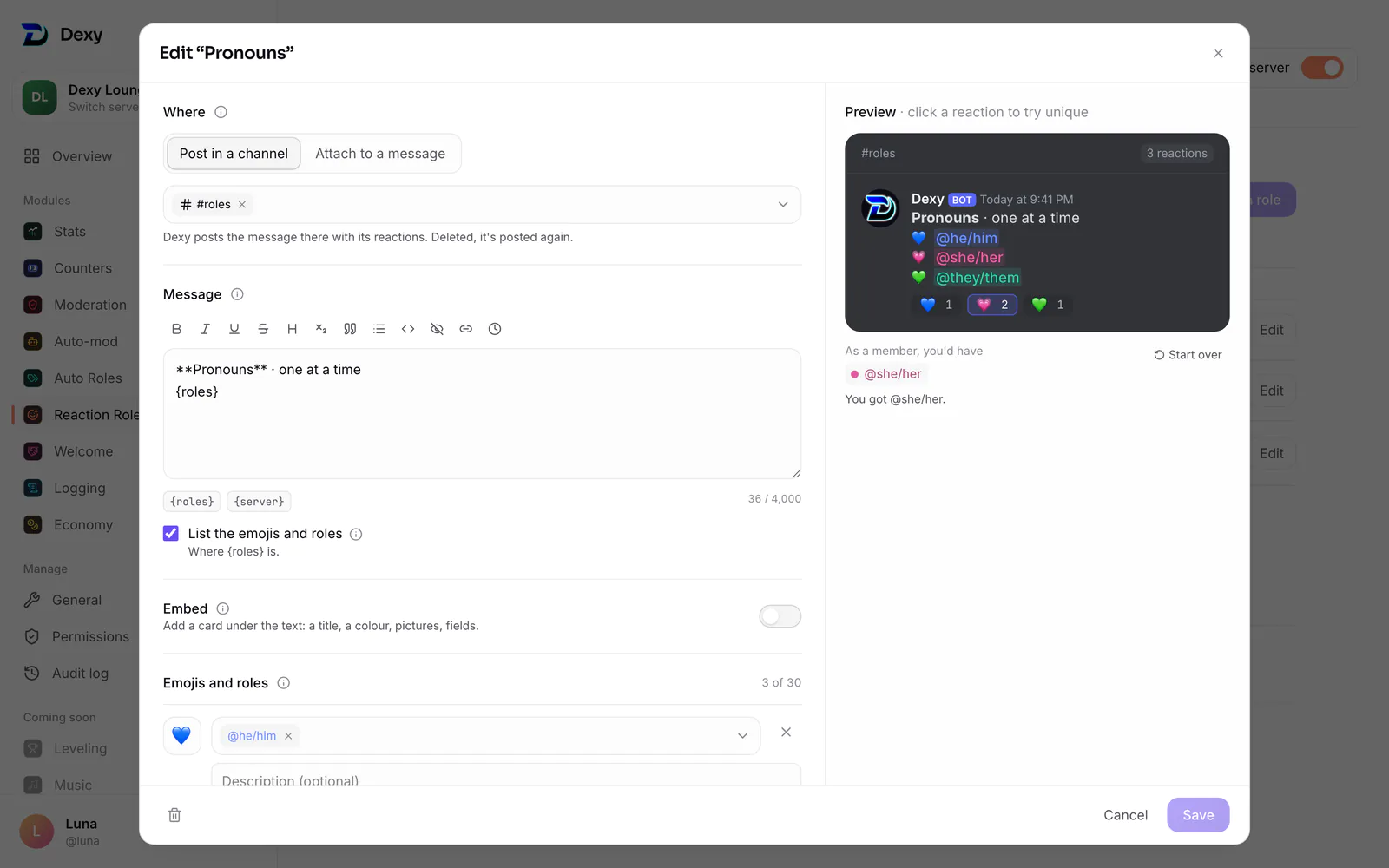Insert a link in the message
This screenshot has height=868, width=1389.
point(466,329)
